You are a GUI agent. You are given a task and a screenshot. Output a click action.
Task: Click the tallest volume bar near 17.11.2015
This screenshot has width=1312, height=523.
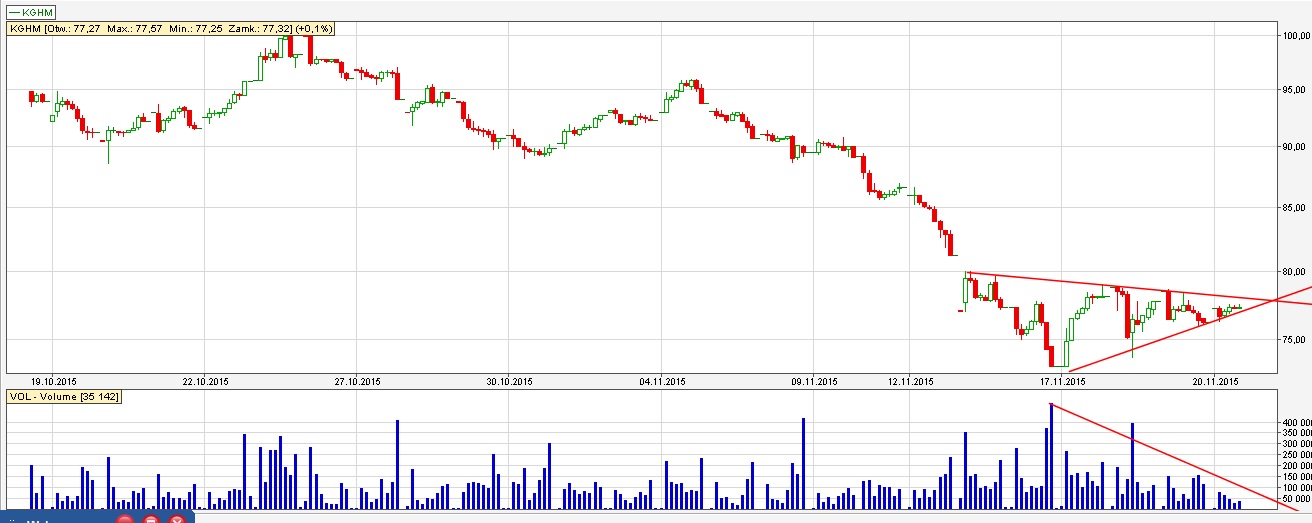pyautogui.click(x=1051, y=456)
